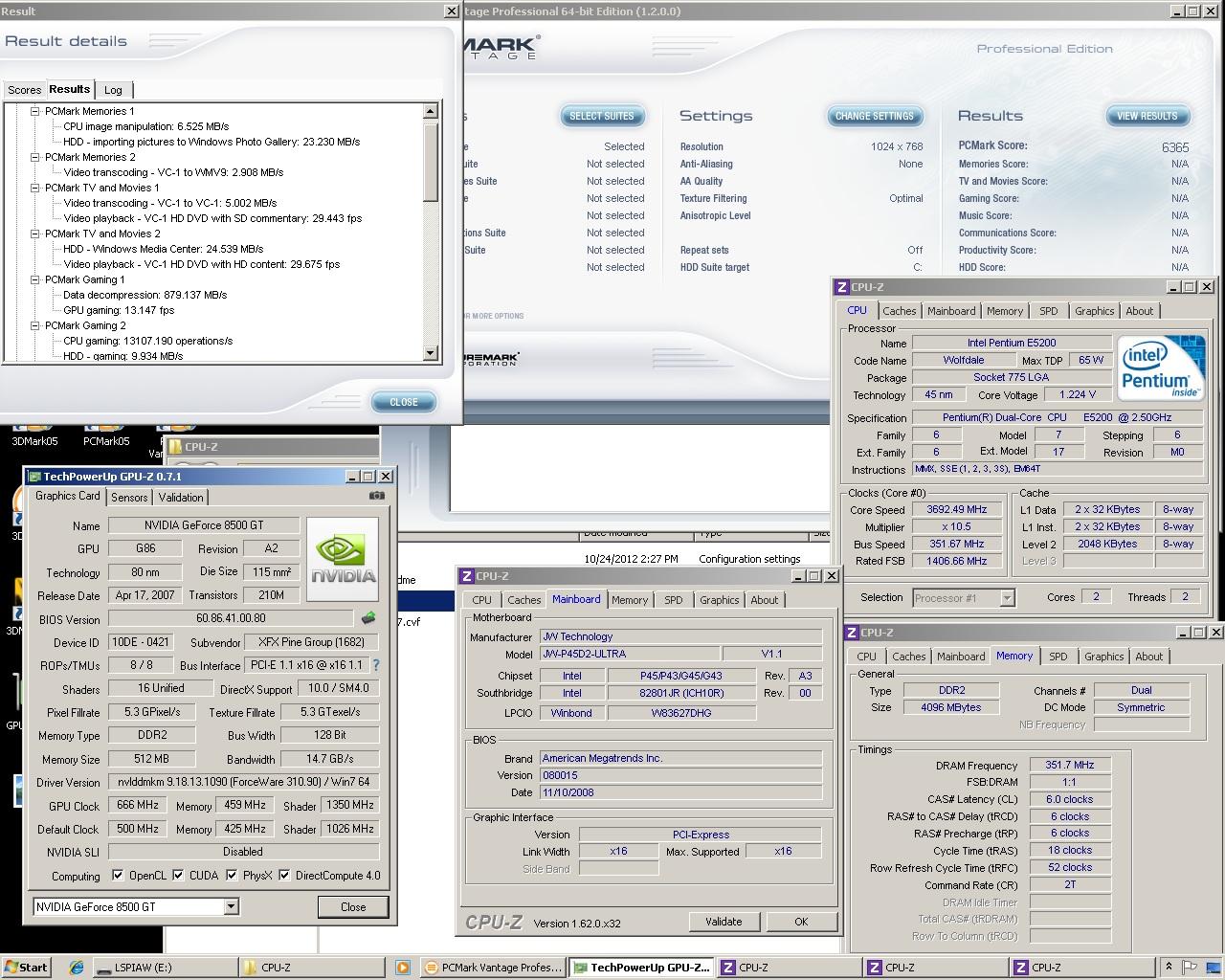Switch to PCMark Vantage taskbar button
Image resolution: width=1225 pixels, height=980 pixels.
[x=492, y=968]
